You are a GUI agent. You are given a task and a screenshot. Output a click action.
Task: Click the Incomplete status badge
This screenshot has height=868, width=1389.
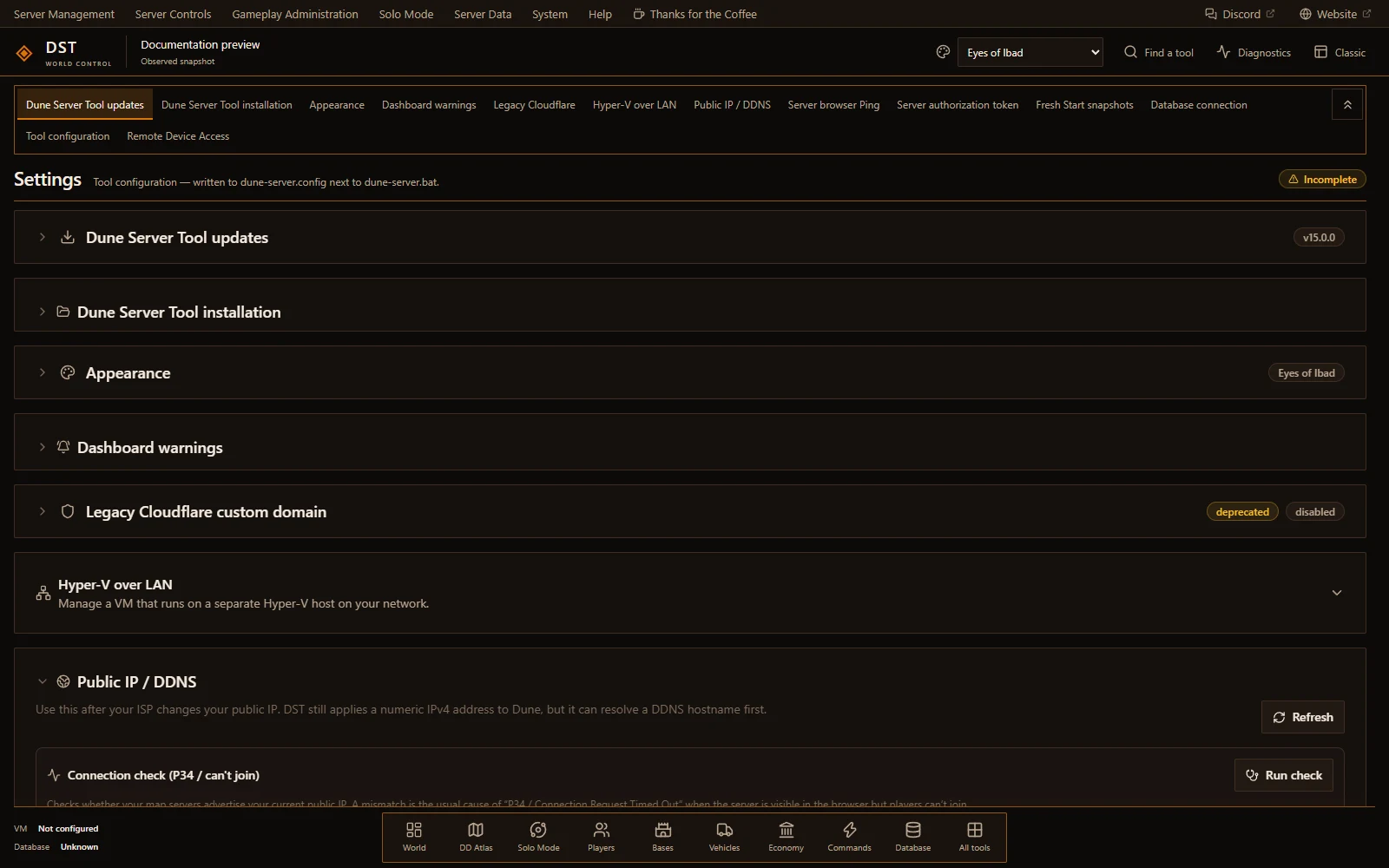coord(1322,180)
